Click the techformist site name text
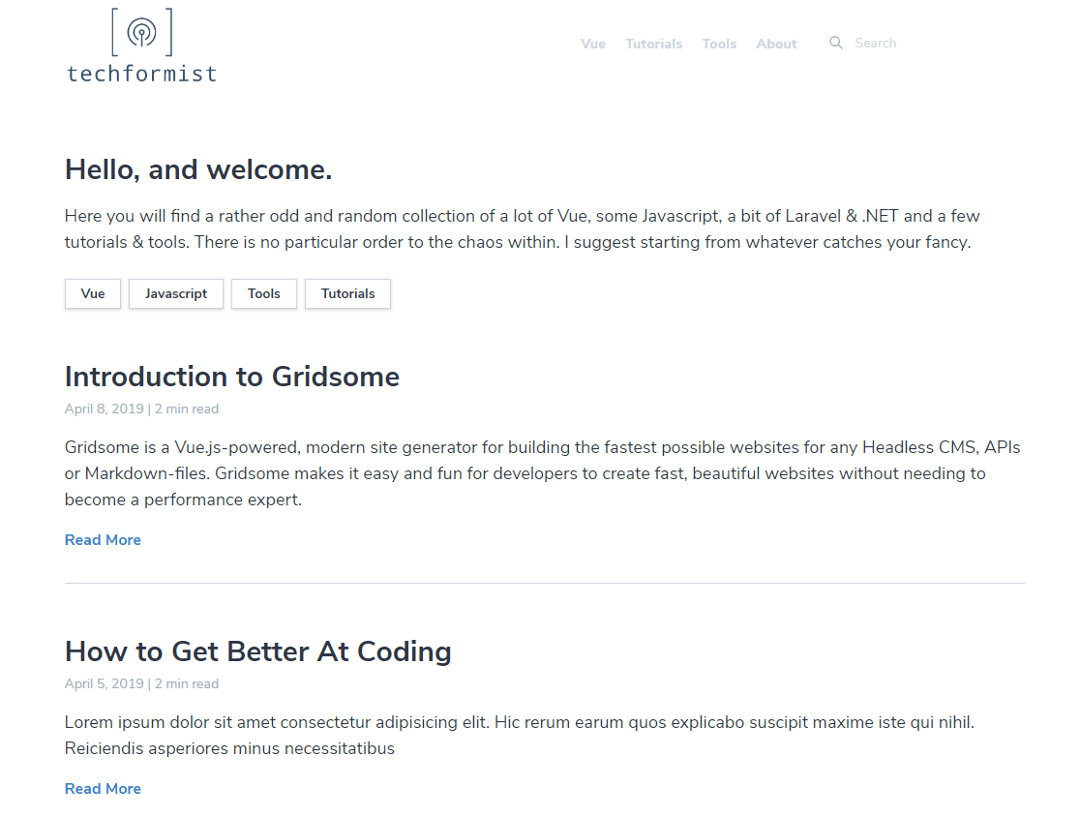Screen dimensions: 1080x817 (141, 73)
